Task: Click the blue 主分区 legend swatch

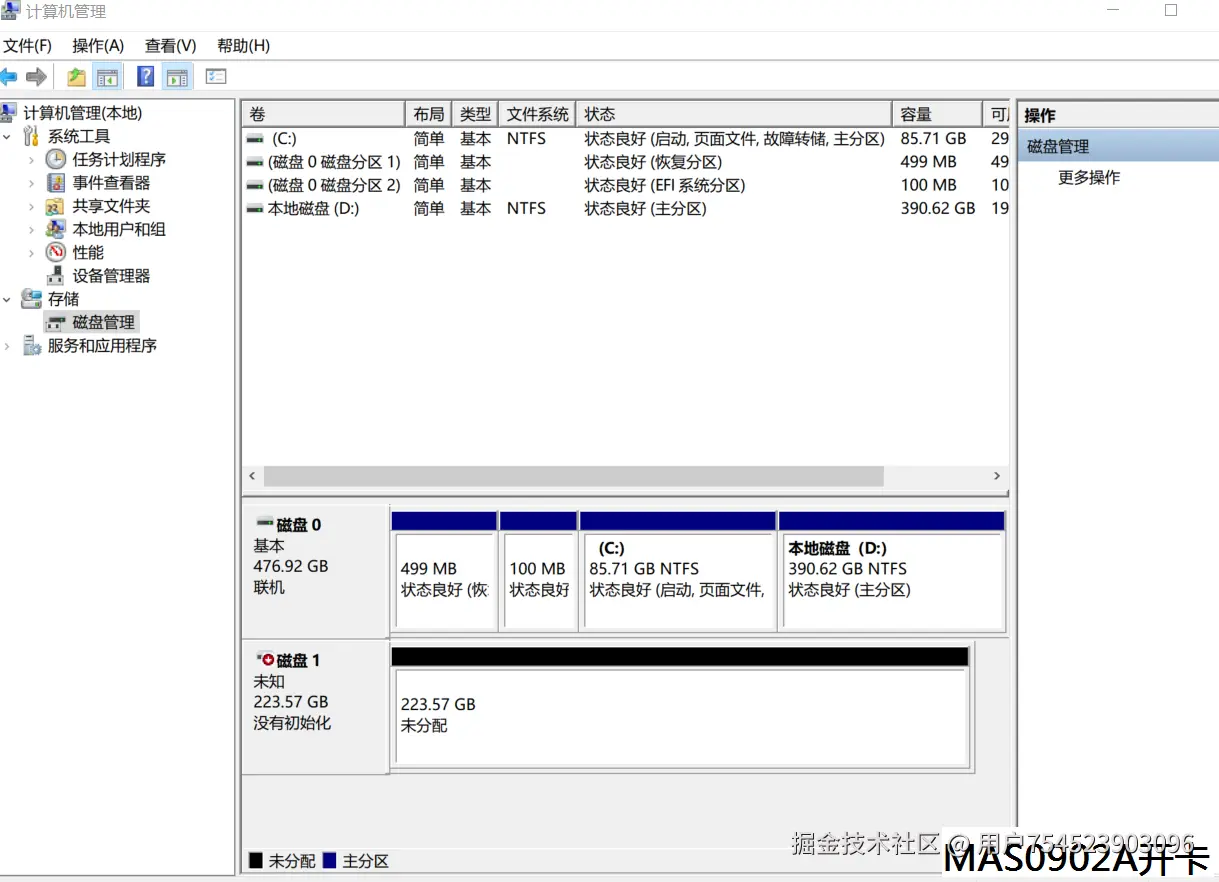Action: (x=330, y=860)
